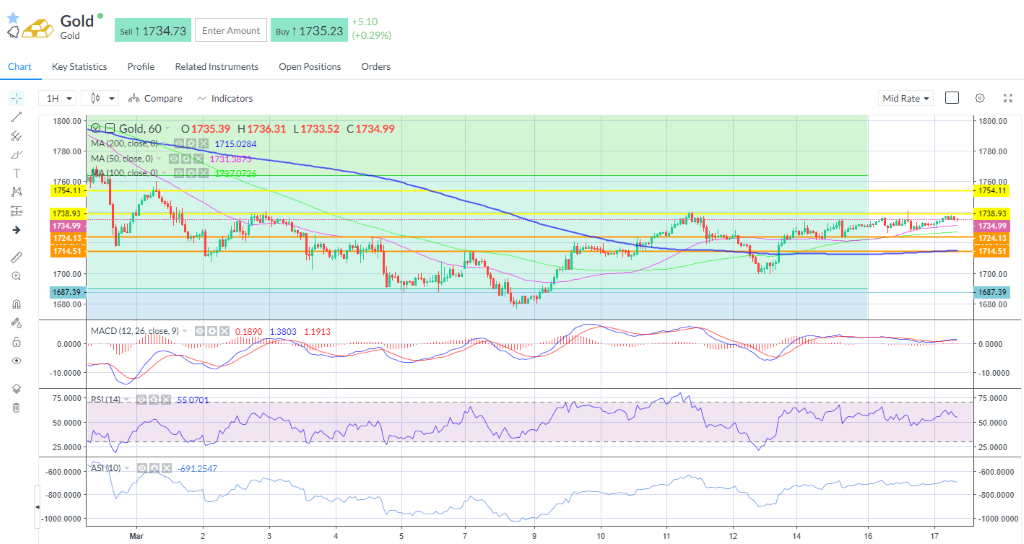Select the text annotation tool

[16, 173]
